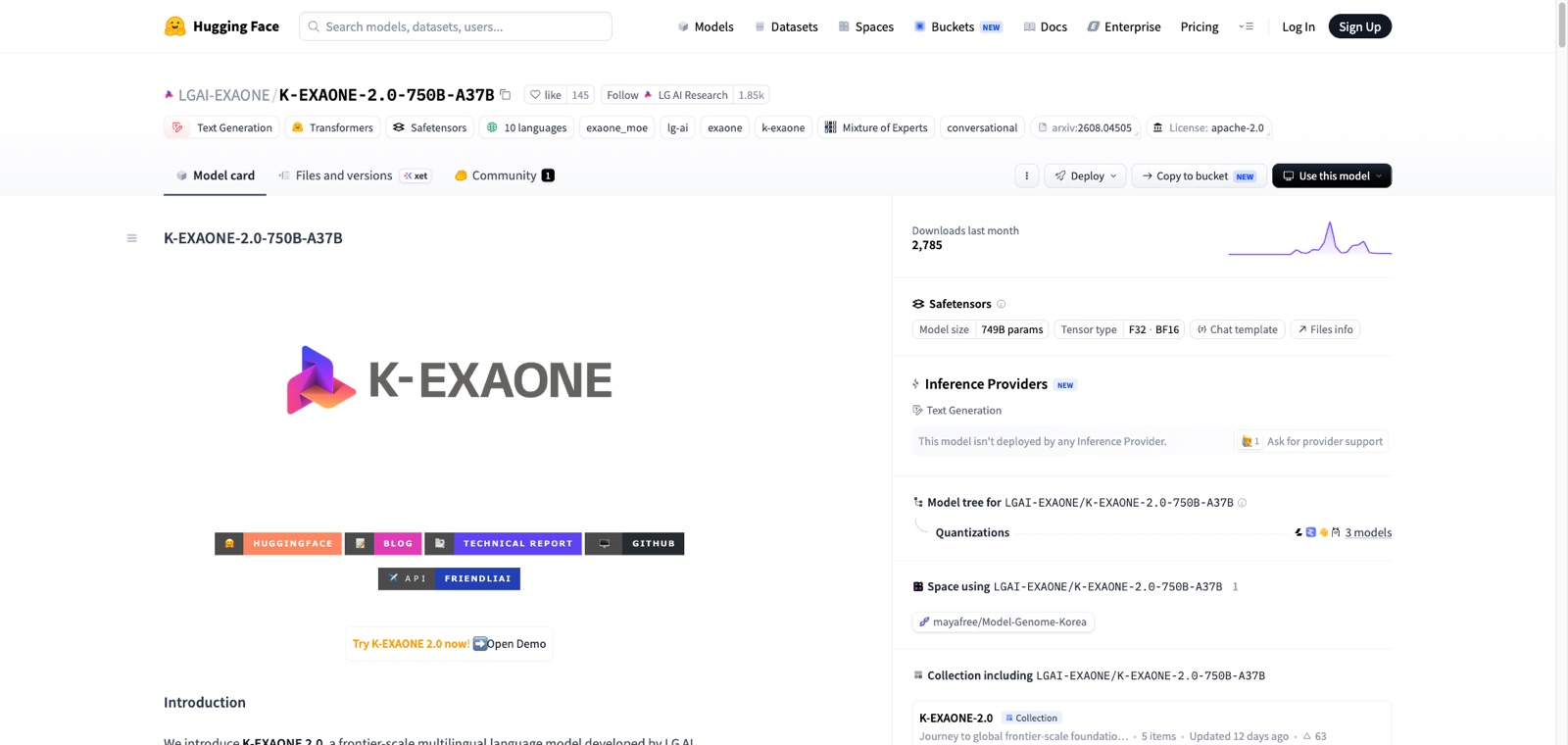Open Docs from the top bar

(x=1045, y=26)
